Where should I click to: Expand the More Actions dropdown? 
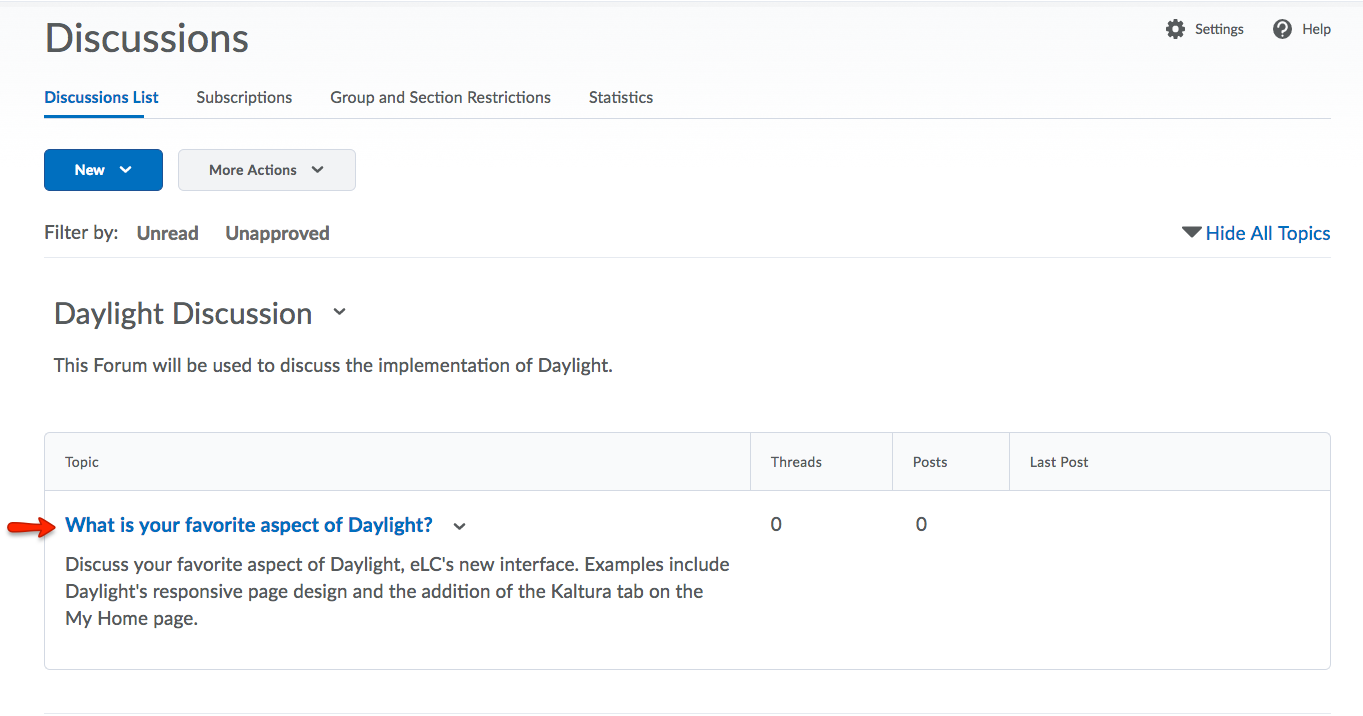(266, 170)
